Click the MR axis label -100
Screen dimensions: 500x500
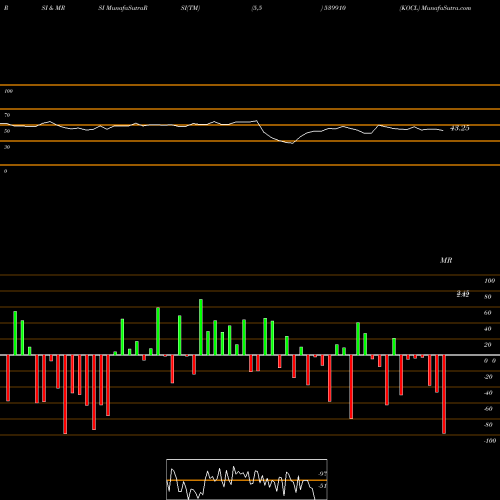point(489,441)
